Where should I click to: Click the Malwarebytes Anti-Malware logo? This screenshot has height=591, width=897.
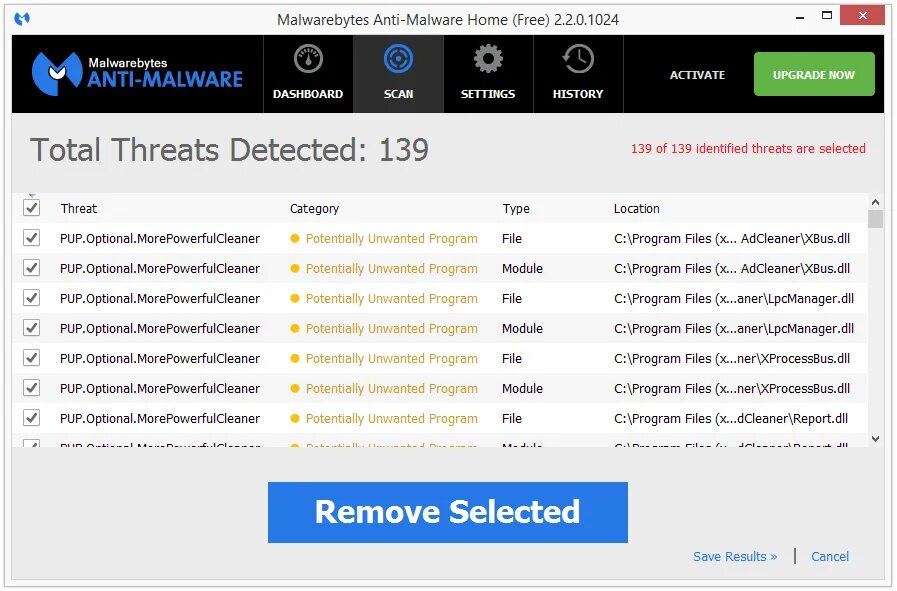click(137, 73)
